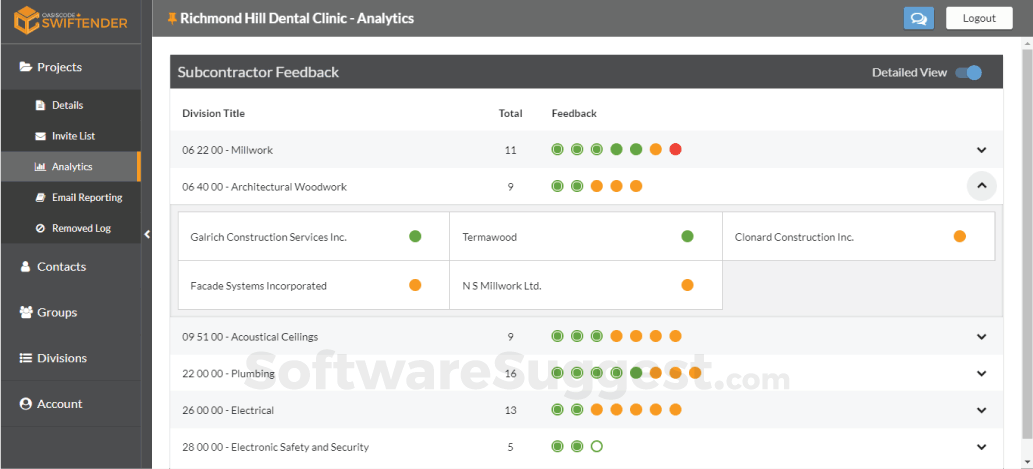Click the Swiftender logo

71,20
